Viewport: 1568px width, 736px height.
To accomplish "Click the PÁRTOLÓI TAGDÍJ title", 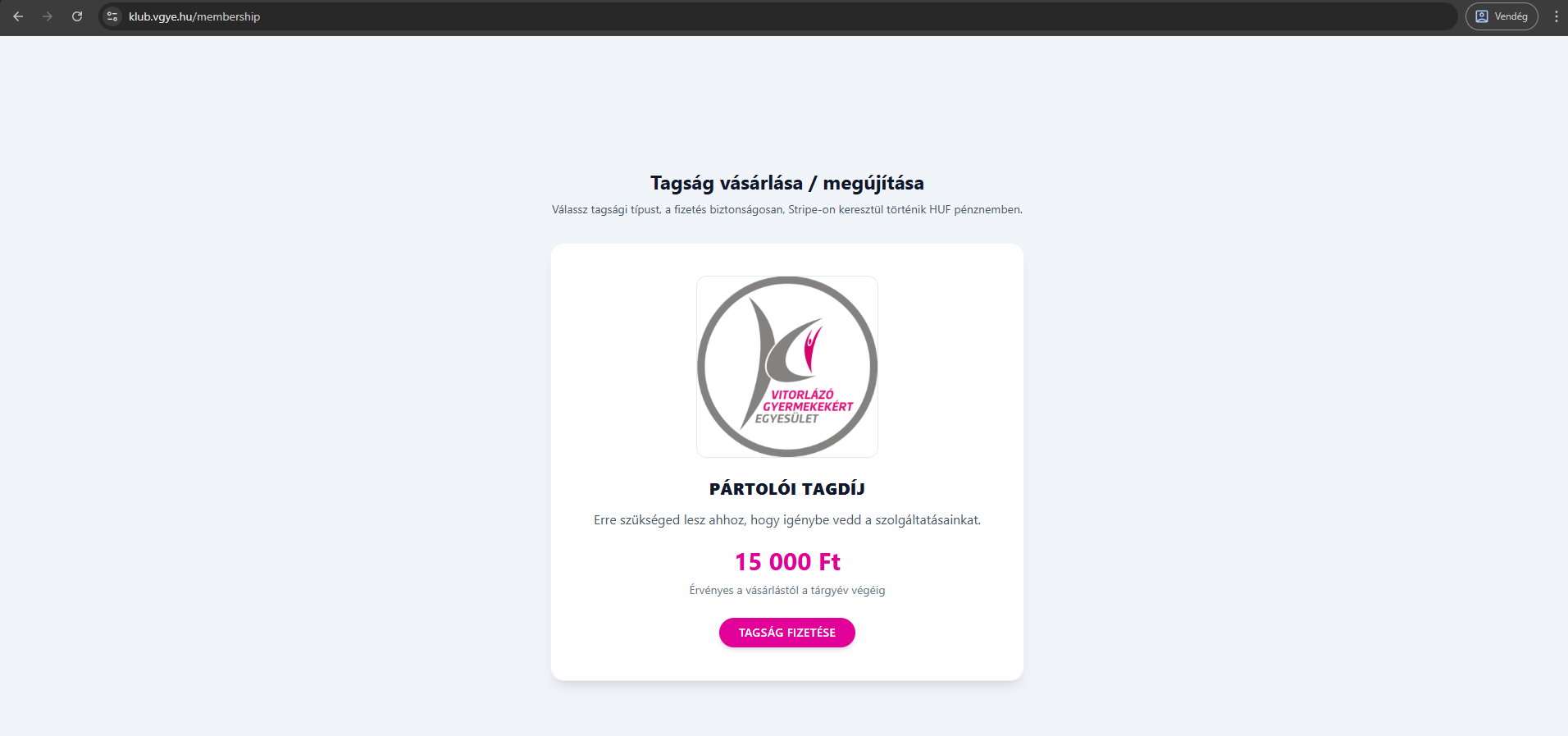I will pyautogui.click(x=787, y=489).
